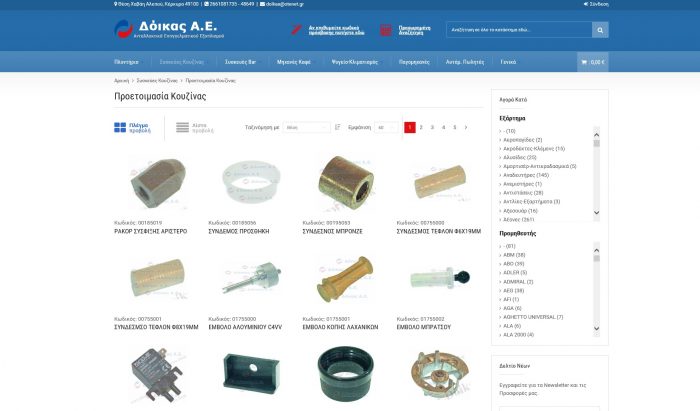
Task: Filter by supplier AGHETTO UNIVERSAL (7)
Action: 533,317
